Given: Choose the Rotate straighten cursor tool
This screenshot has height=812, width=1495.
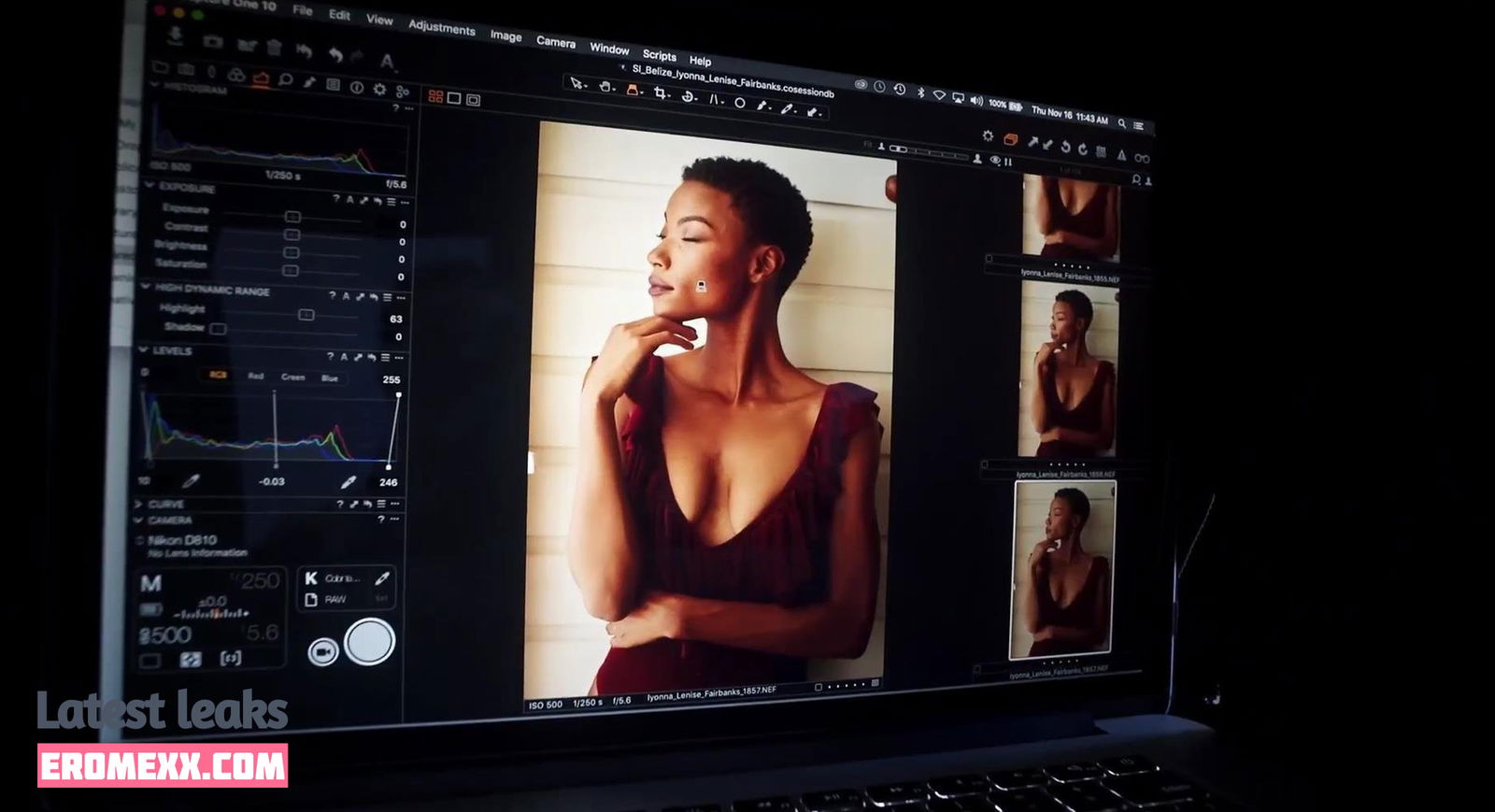Looking at the screenshot, I should click(x=689, y=95).
